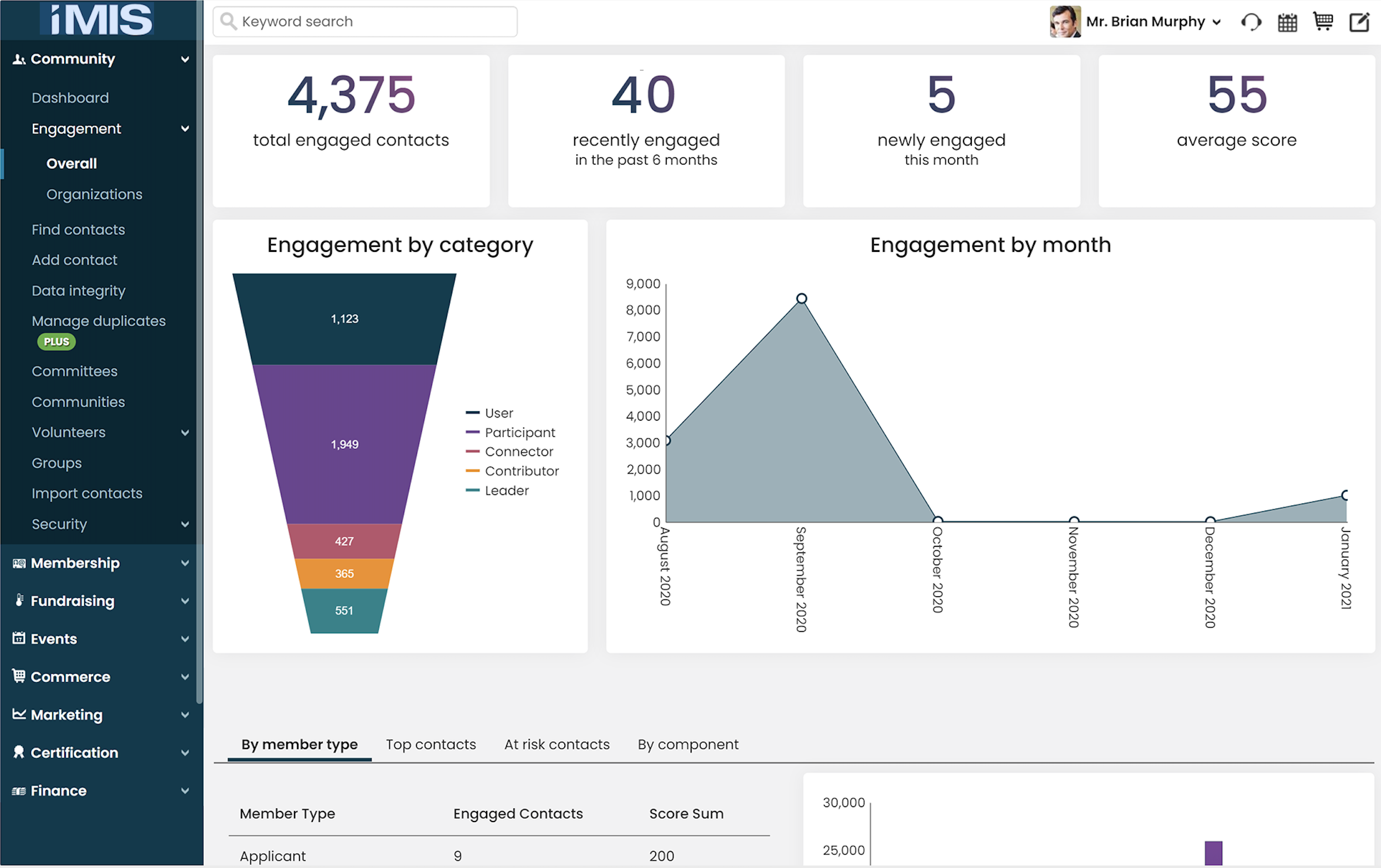Go to Add contact

pos(75,260)
